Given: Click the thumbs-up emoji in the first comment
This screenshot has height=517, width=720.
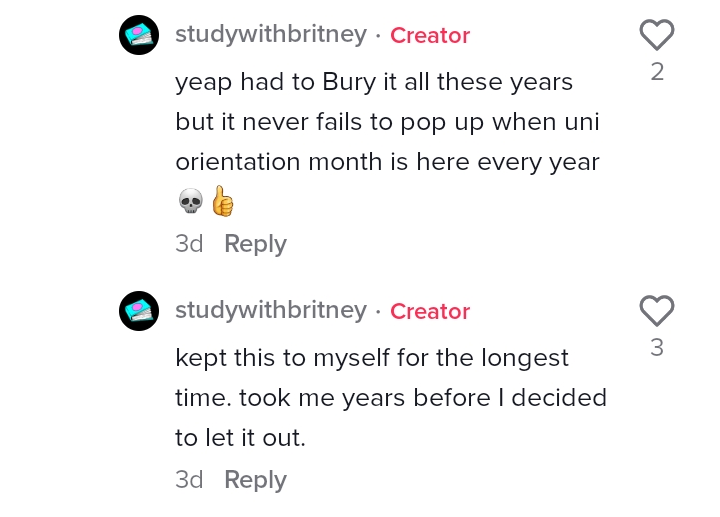Looking at the screenshot, I should 223,201.
